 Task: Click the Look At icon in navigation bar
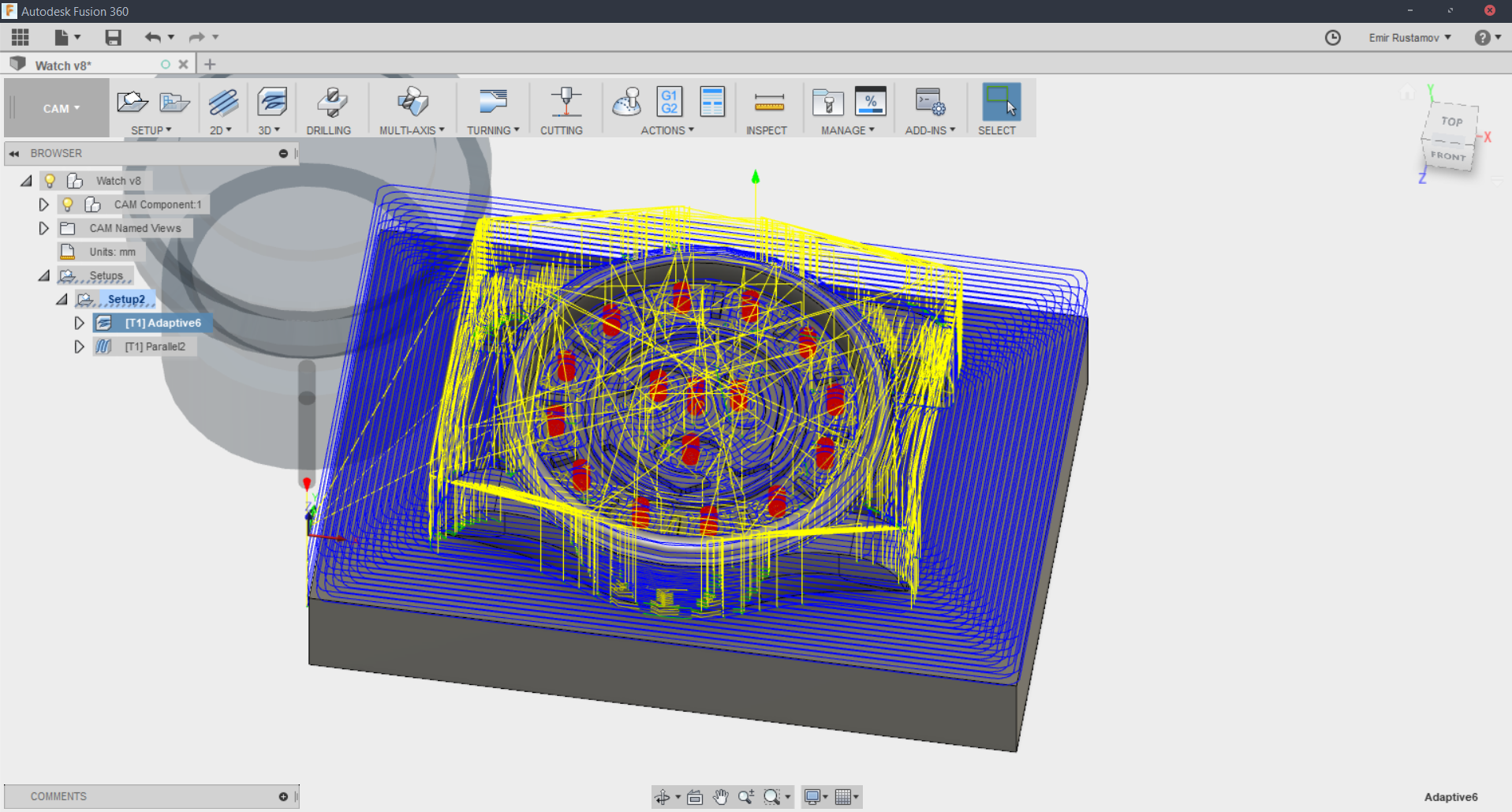coord(695,797)
